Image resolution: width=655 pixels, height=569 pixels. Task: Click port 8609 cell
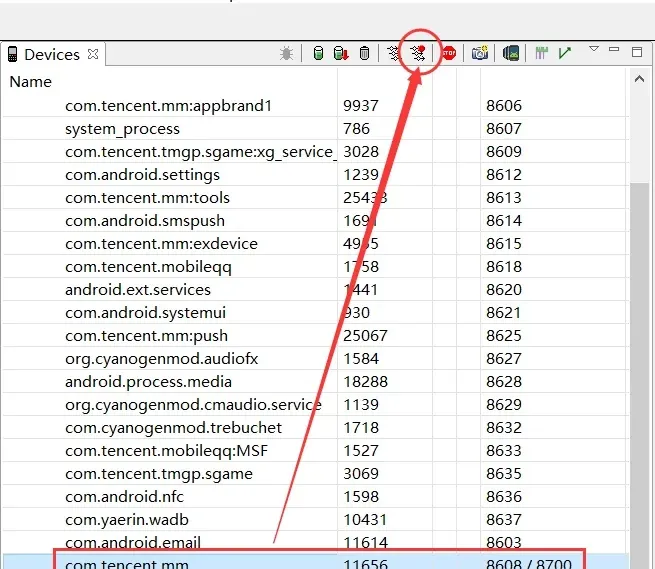(x=504, y=152)
